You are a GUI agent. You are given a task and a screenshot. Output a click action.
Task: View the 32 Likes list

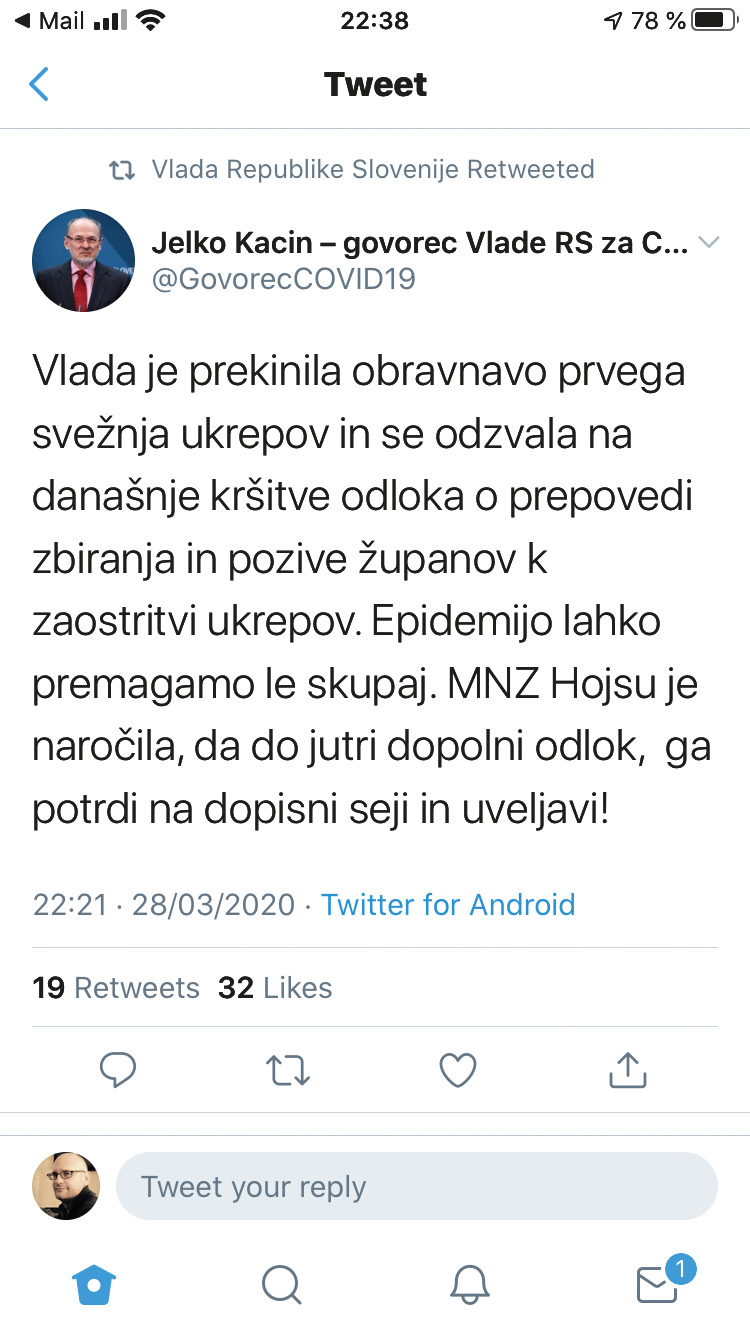tap(275, 988)
